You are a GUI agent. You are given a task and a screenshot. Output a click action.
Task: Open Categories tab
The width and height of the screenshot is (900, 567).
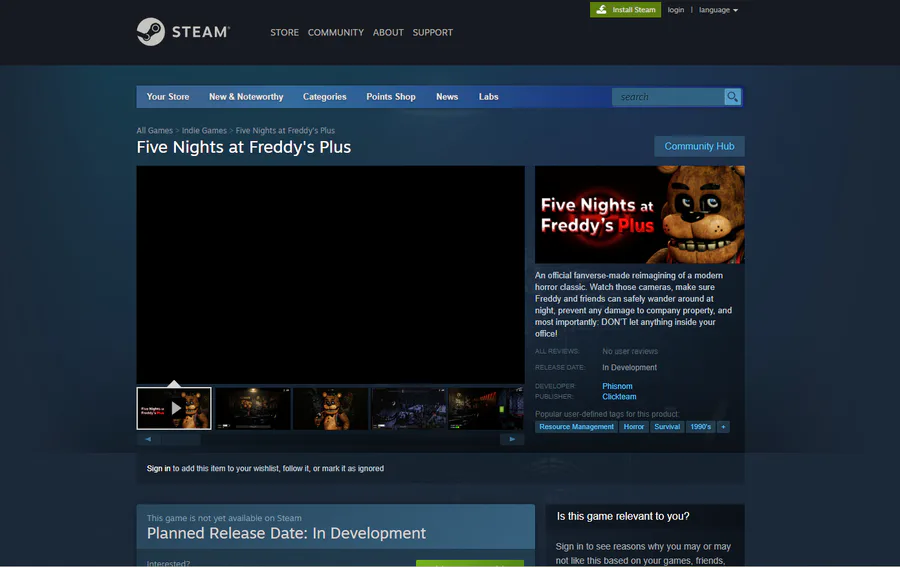325,97
